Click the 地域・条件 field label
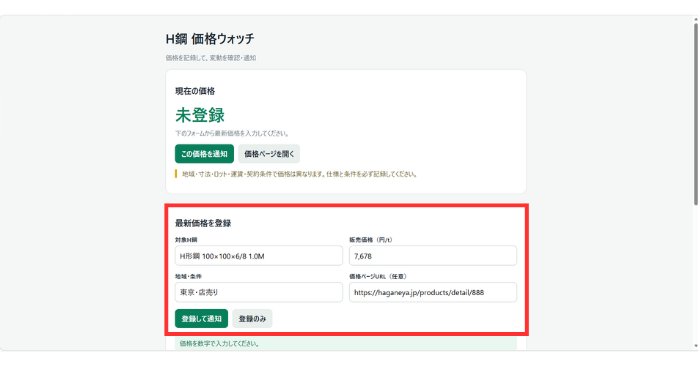 [188, 276]
